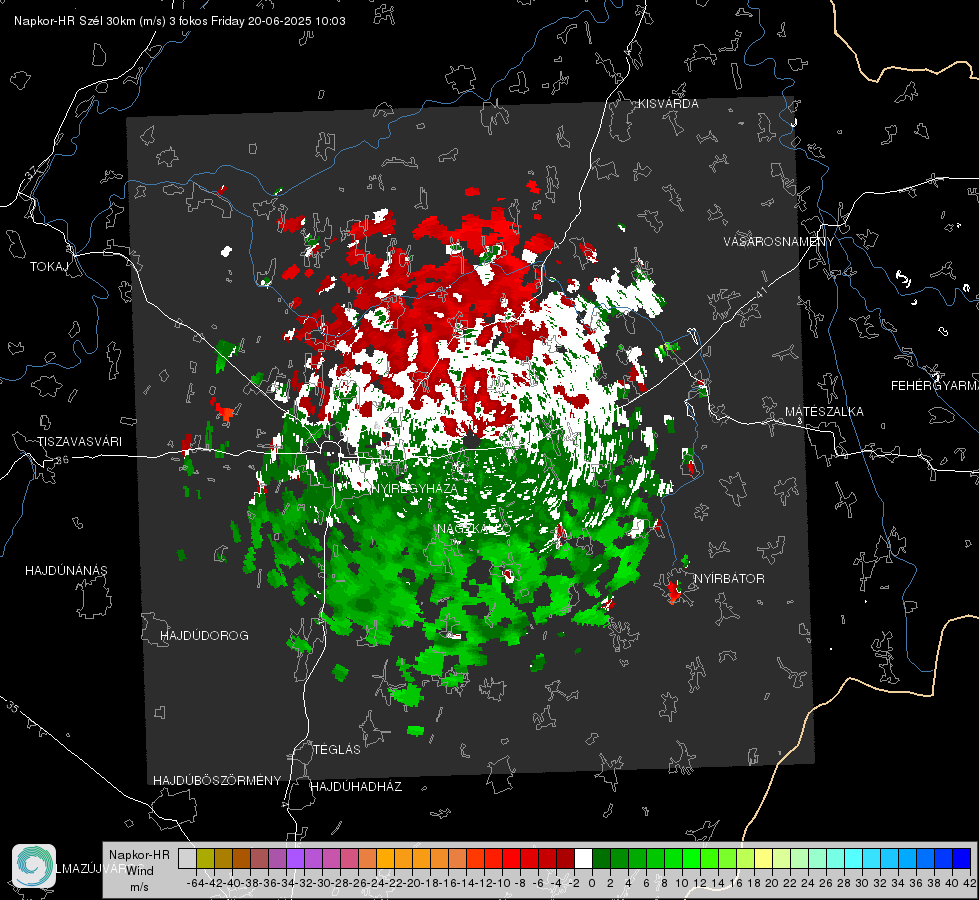Image resolution: width=979 pixels, height=900 pixels.
Task: Click the HAJDÚHADHÁZ town label
Action: pyautogui.click(x=357, y=787)
